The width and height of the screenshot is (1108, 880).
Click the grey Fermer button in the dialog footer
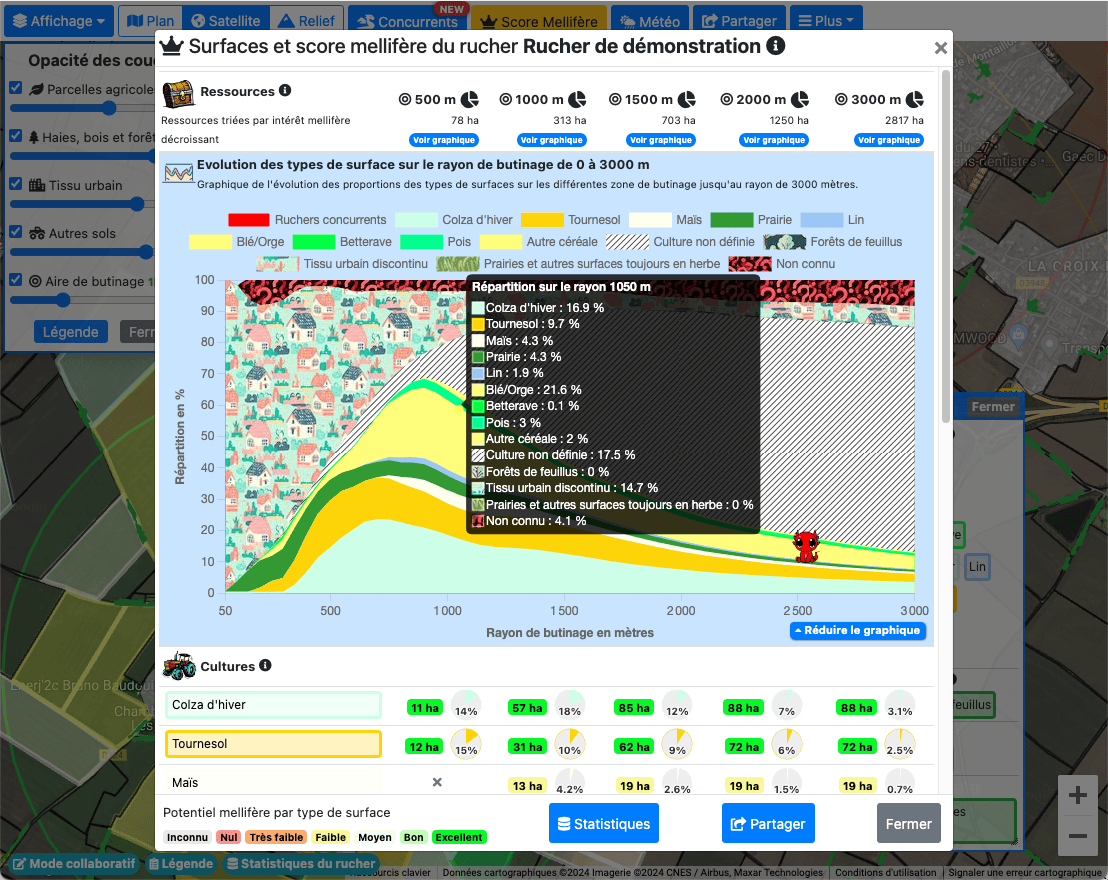click(909, 823)
